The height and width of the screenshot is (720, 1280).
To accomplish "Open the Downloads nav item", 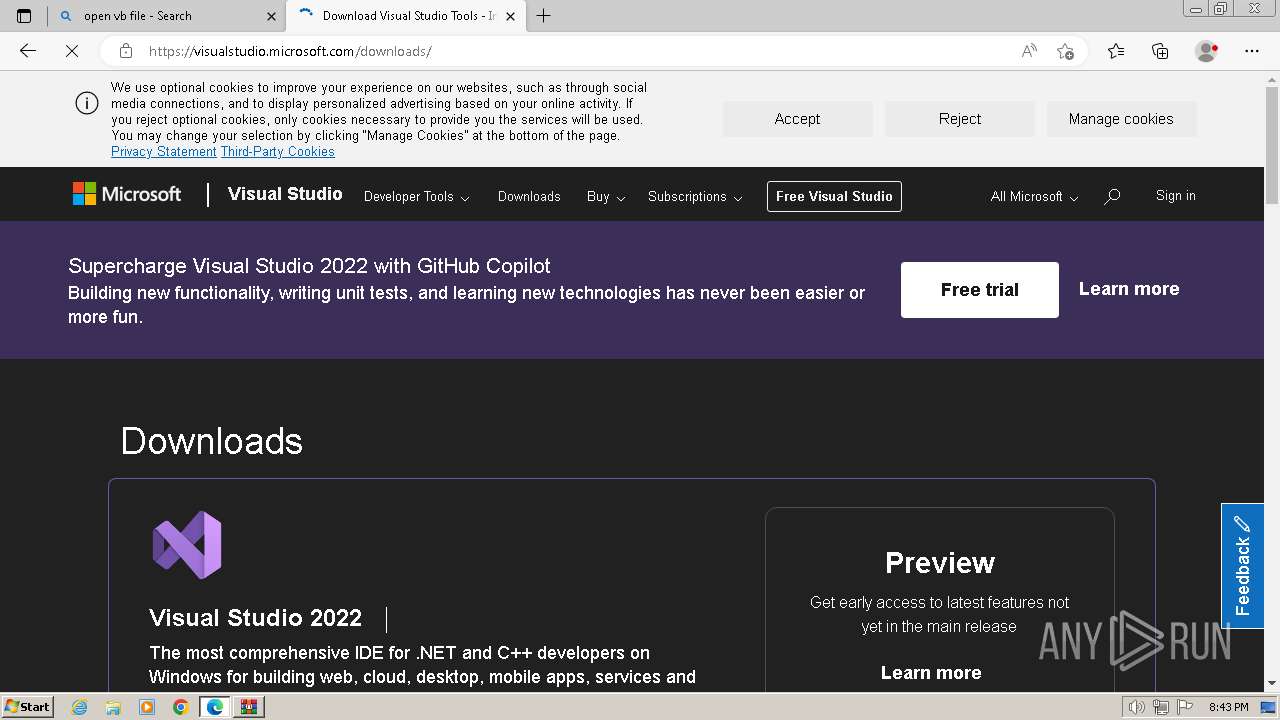I will tap(529, 197).
